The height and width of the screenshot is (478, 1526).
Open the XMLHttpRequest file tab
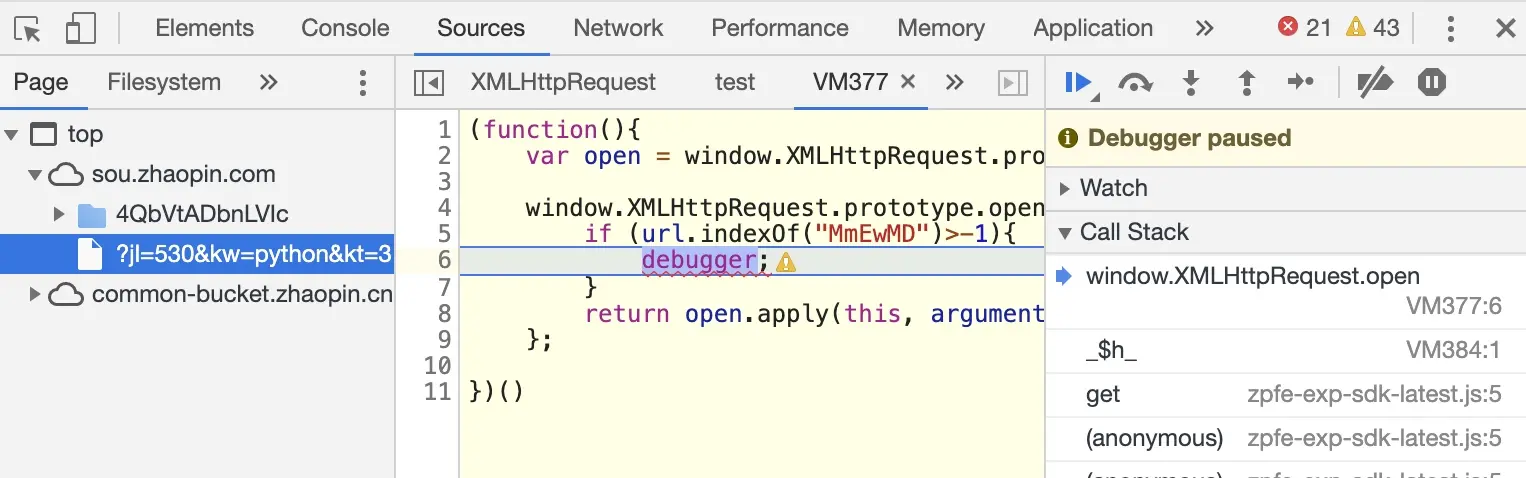(563, 82)
